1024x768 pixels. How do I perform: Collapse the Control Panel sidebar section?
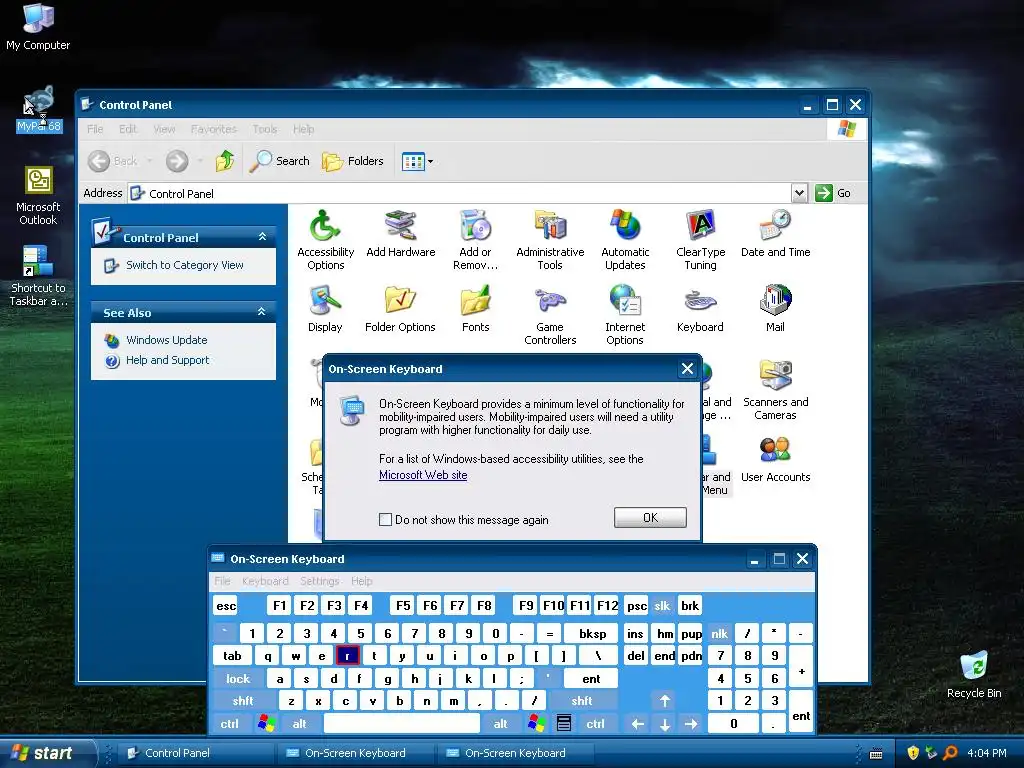[x=262, y=237]
